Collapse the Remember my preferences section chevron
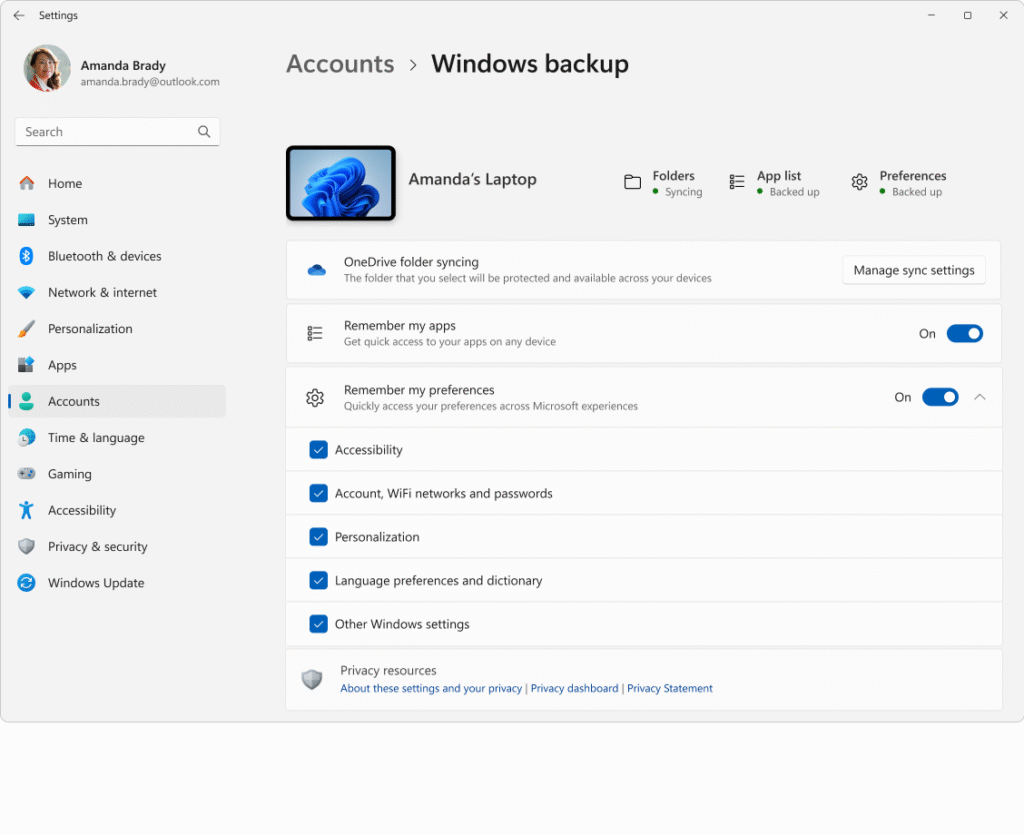 980,398
